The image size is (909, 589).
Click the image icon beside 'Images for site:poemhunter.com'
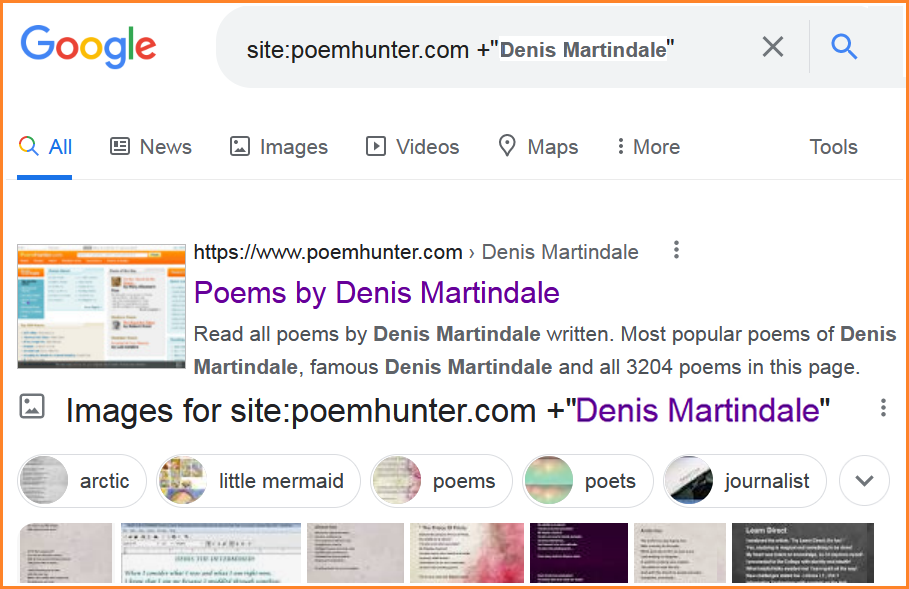(x=33, y=407)
